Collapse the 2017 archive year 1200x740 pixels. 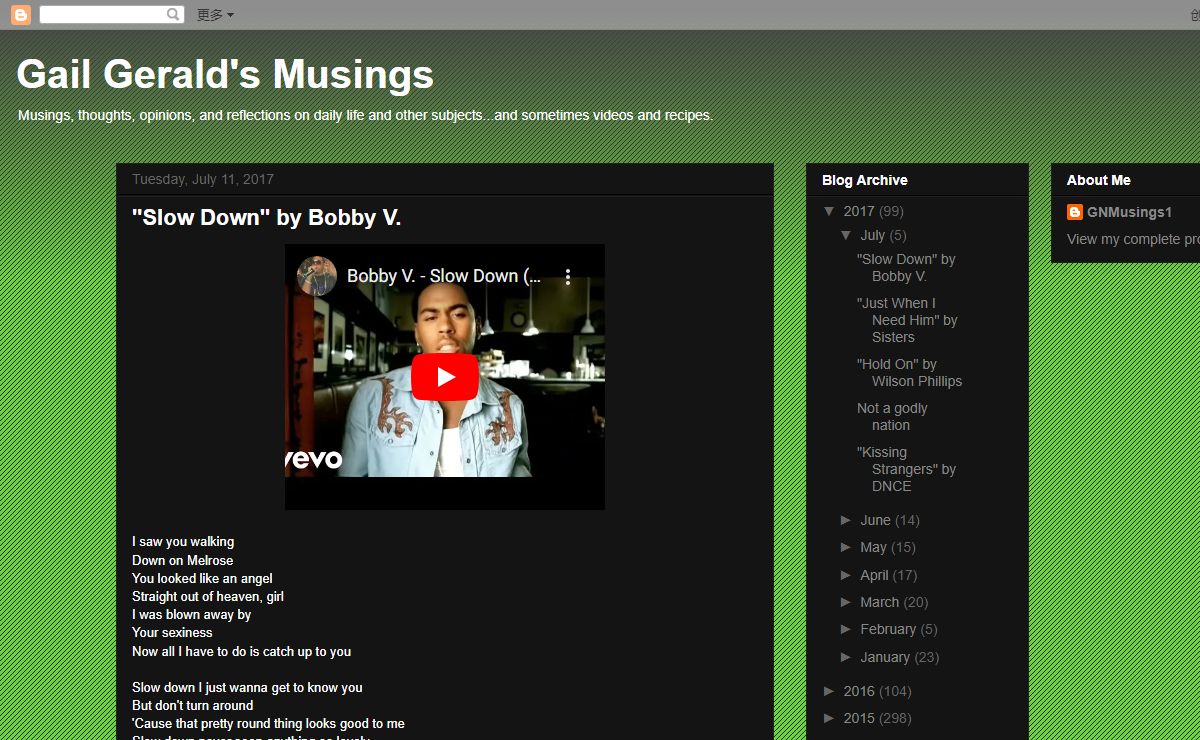(830, 211)
